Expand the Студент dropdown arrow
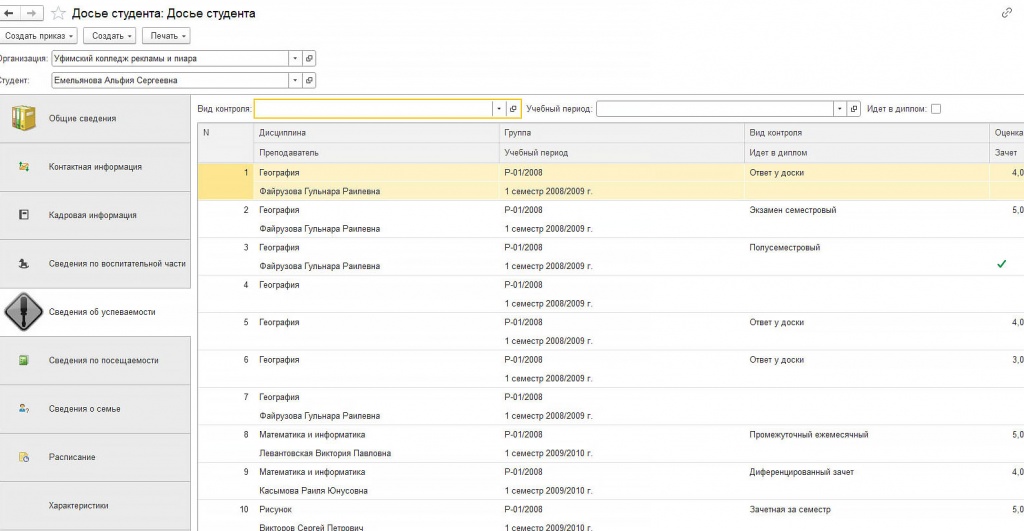The height and width of the screenshot is (531, 1024). tap(295, 80)
